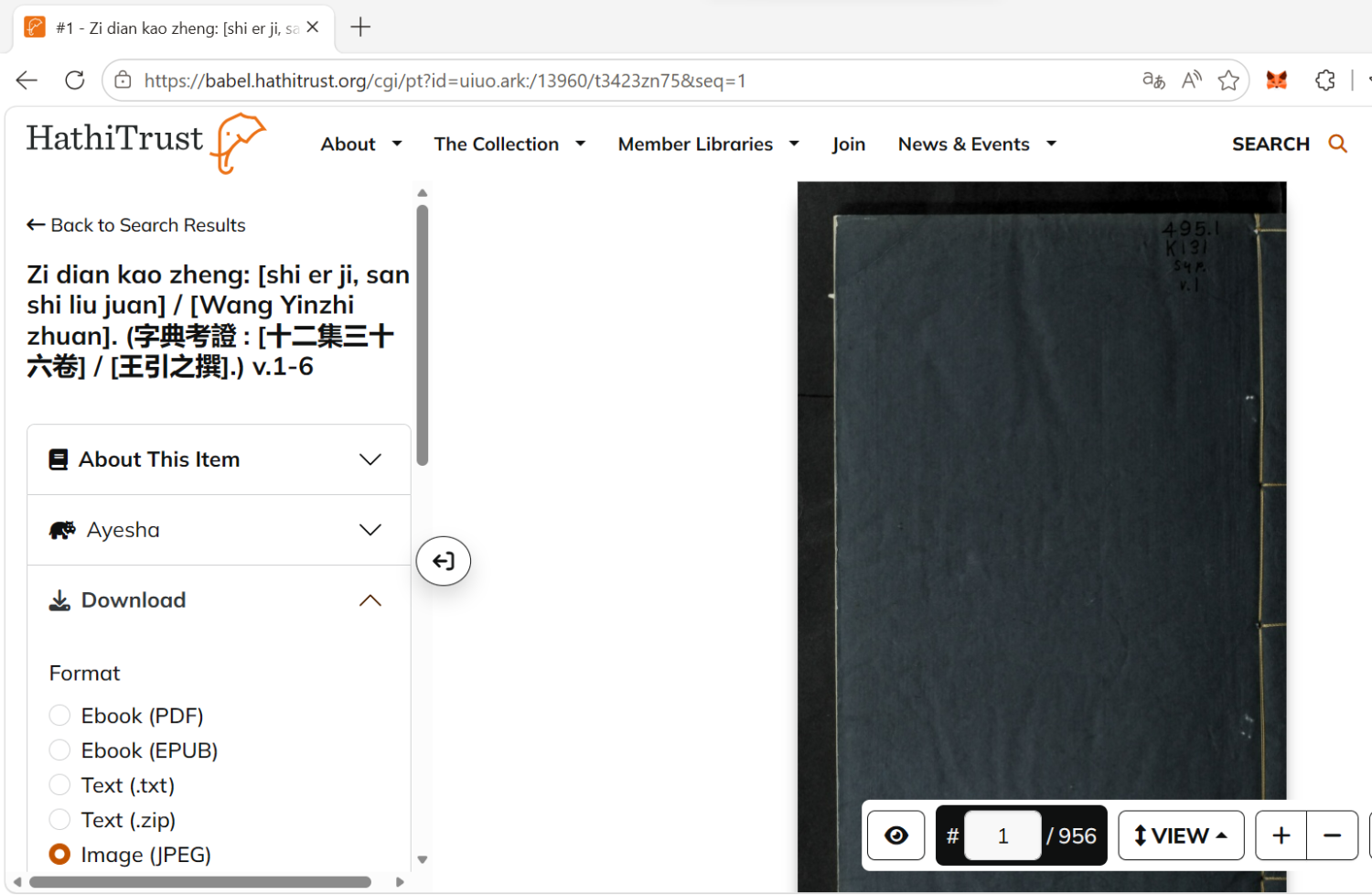The height and width of the screenshot is (895, 1372).
Task: Select the Image (JPEG) format
Action: coord(59,855)
